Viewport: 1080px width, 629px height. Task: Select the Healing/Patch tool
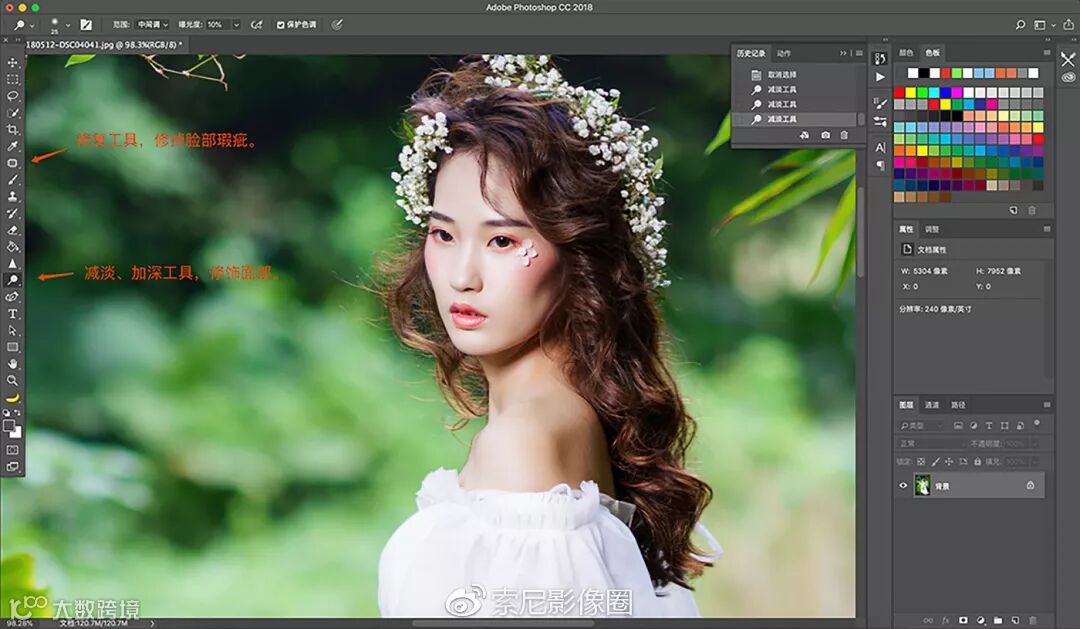click(x=12, y=163)
